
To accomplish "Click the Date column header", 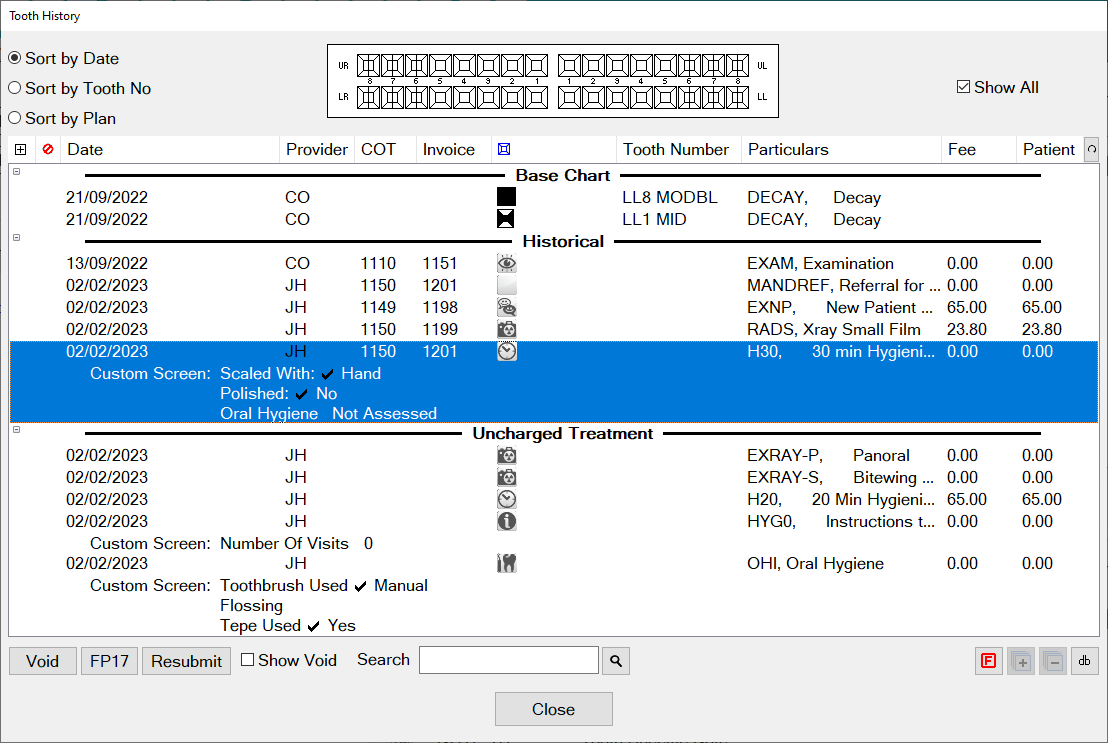I will pos(170,149).
